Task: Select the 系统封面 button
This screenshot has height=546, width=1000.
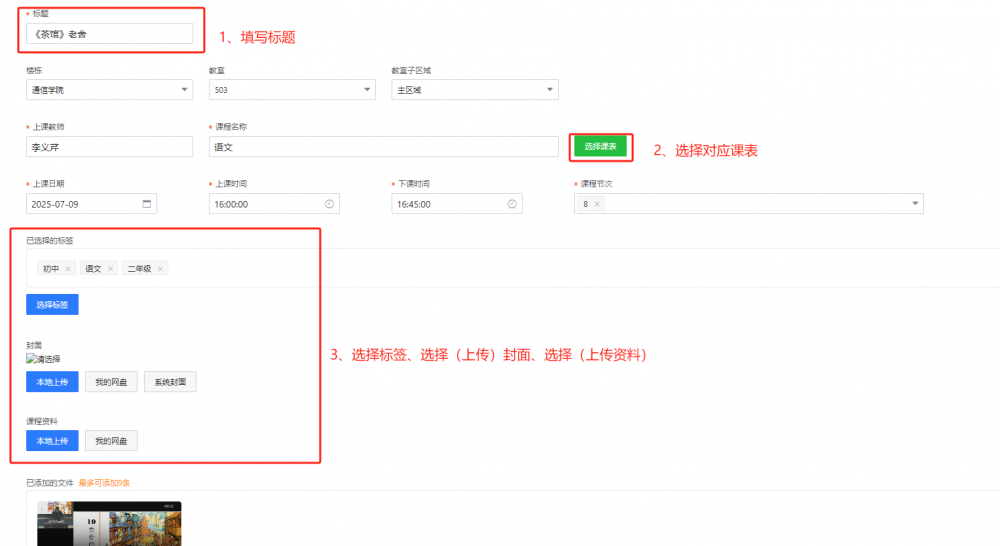Action: [170, 383]
